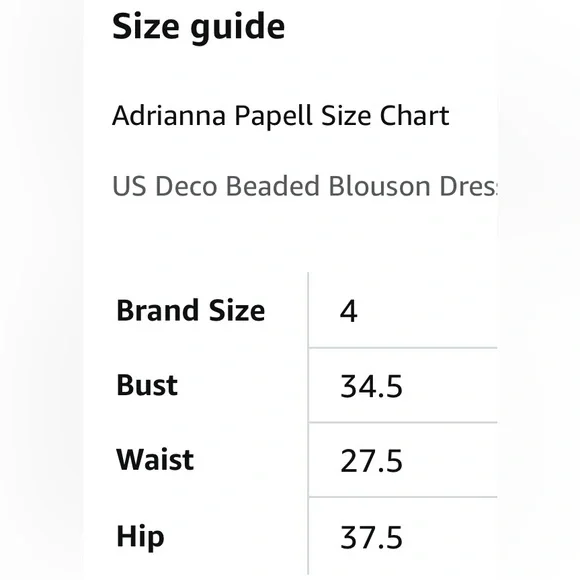Click the word guide in the heading

click(x=237, y=29)
